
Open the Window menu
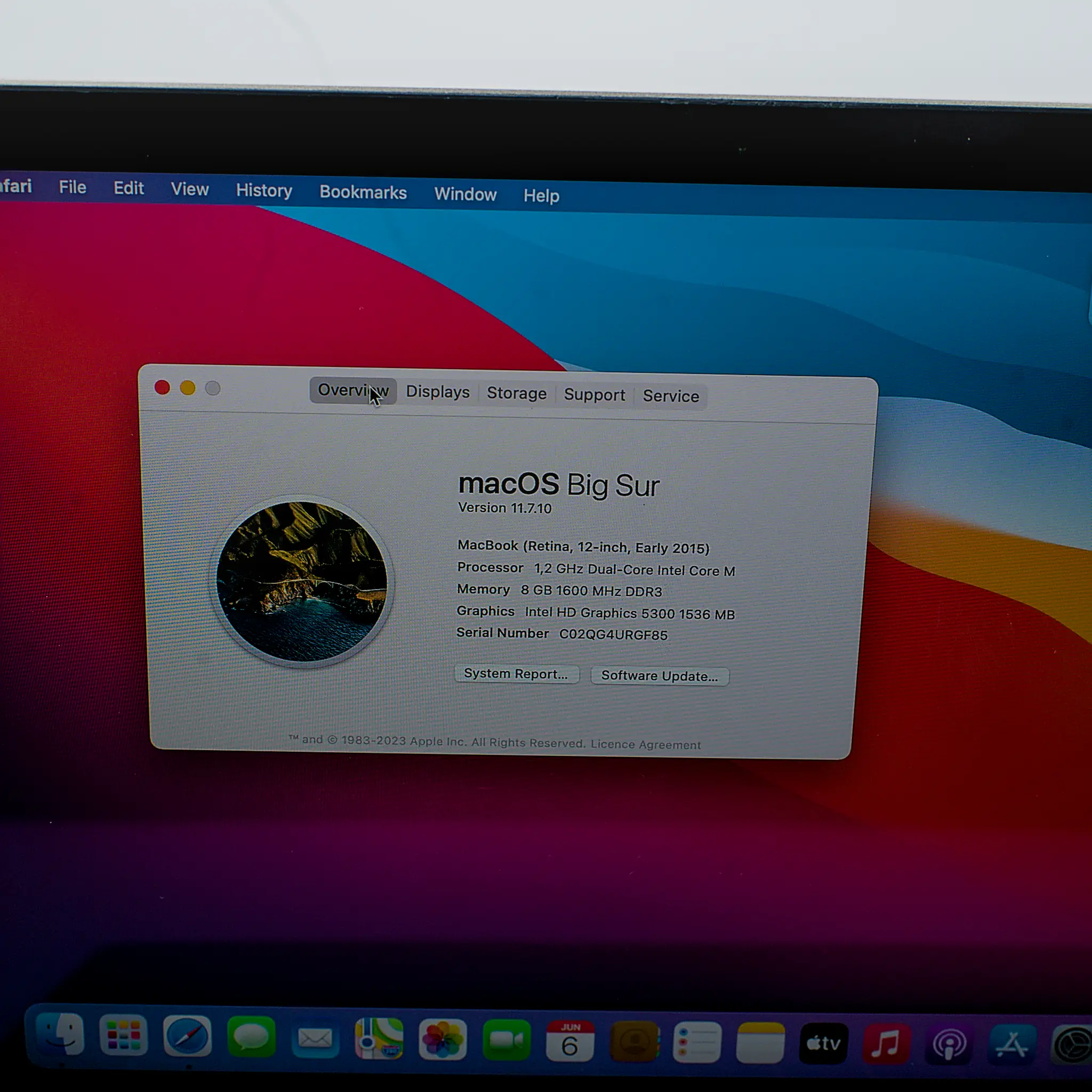[x=465, y=194]
